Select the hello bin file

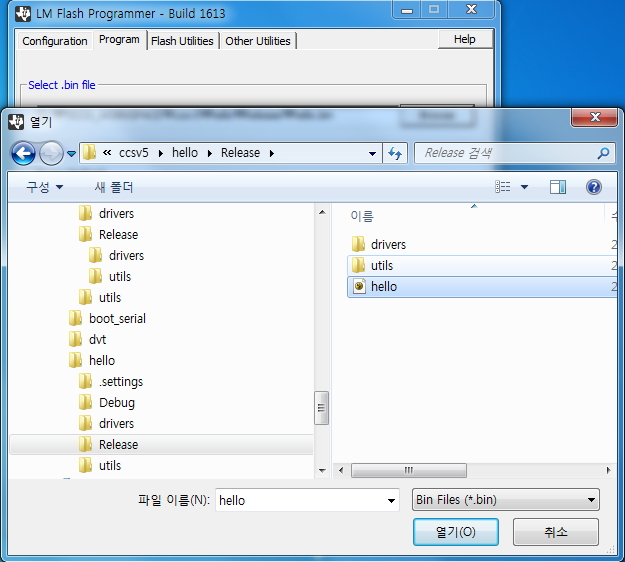(482, 287)
